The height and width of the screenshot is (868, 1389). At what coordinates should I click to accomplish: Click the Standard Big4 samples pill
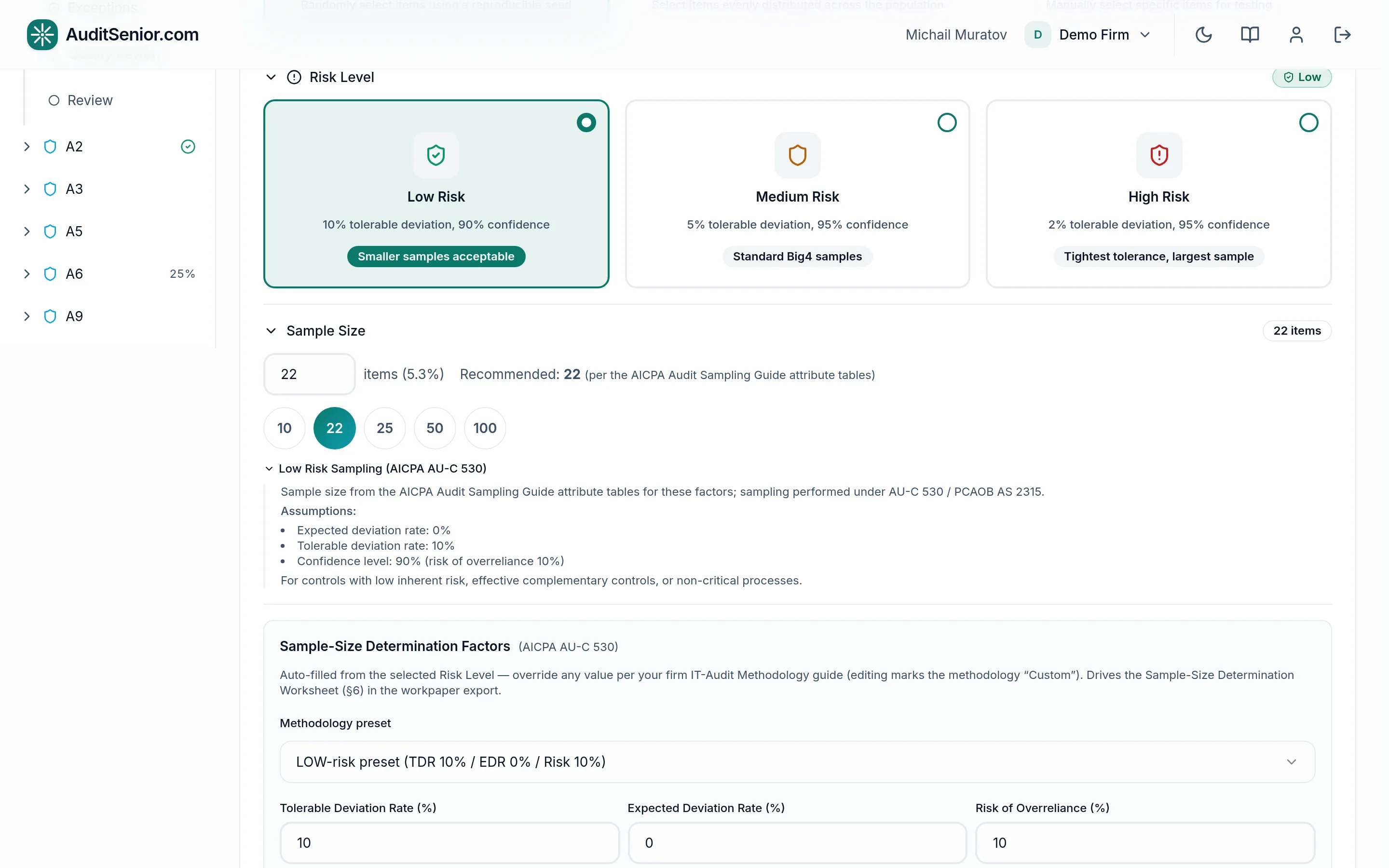(797, 257)
